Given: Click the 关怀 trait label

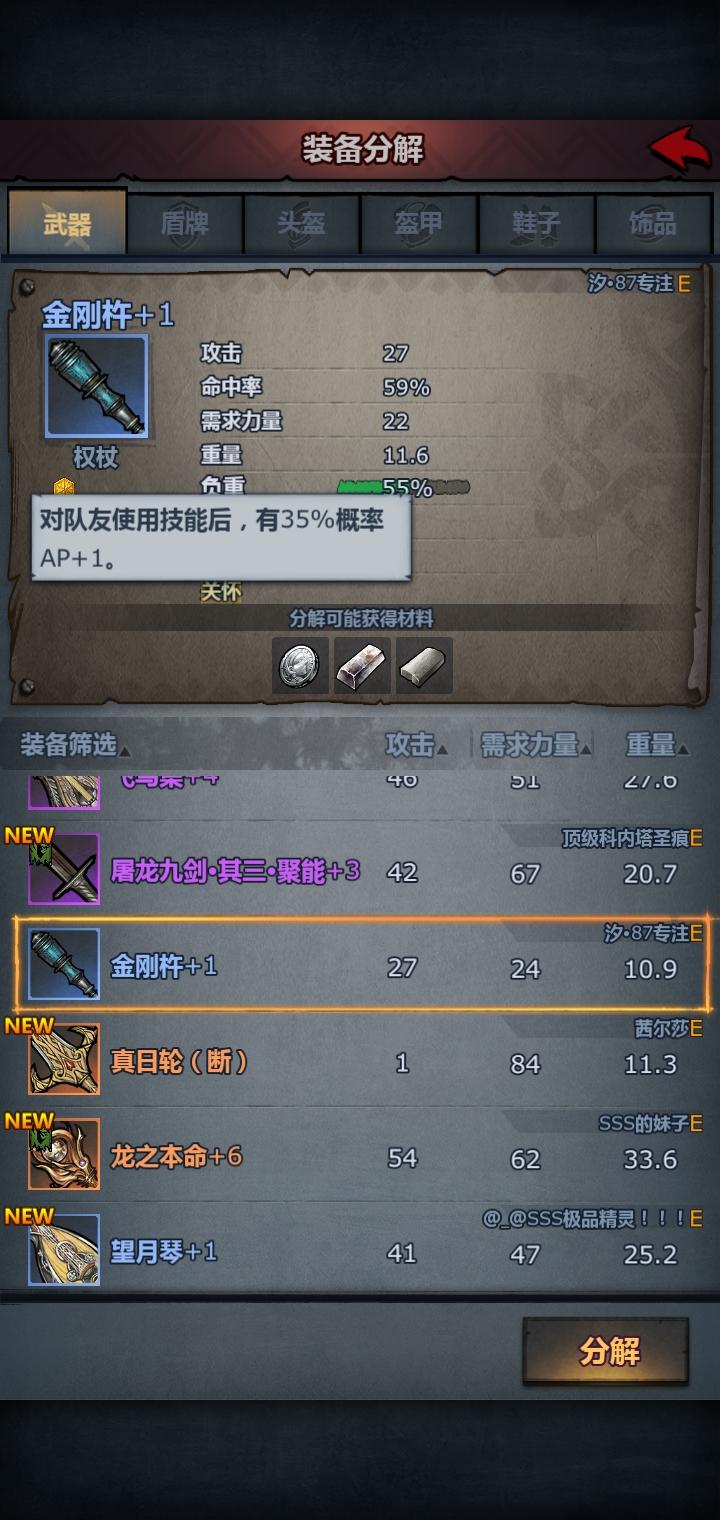Looking at the screenshot, I should pyautogui.click(x=221, y=592).
